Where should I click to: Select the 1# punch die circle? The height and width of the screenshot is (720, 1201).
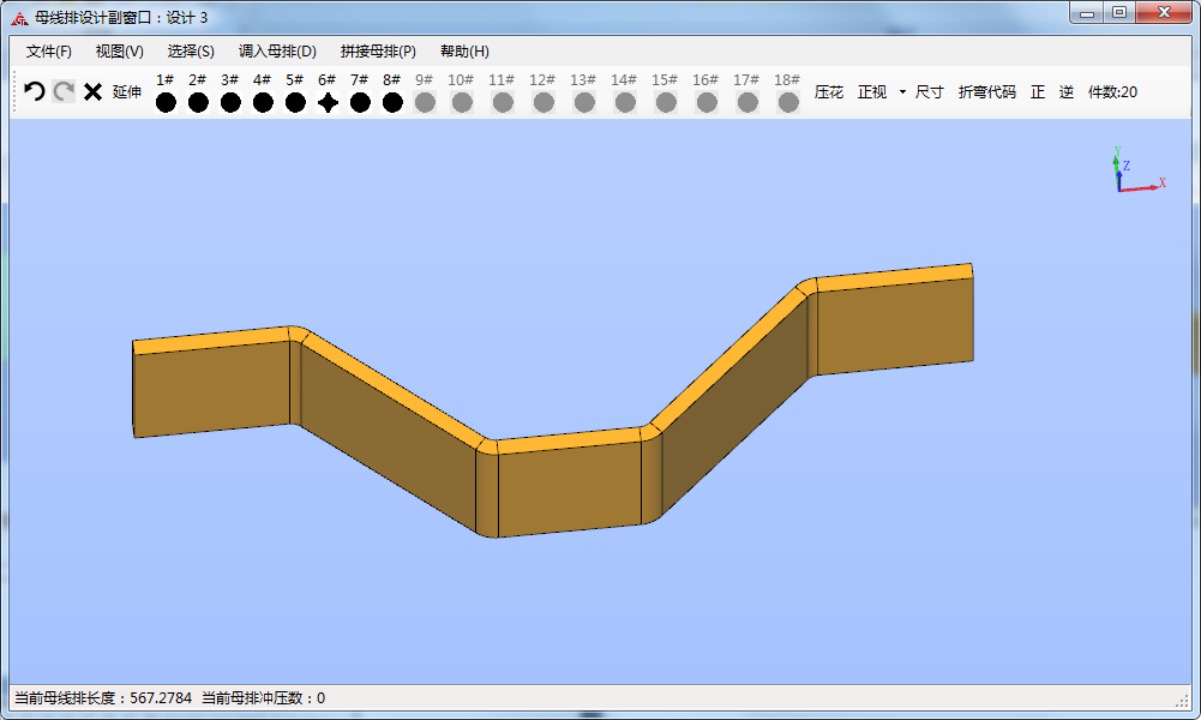pyautogui.click(x=166, y=102)
